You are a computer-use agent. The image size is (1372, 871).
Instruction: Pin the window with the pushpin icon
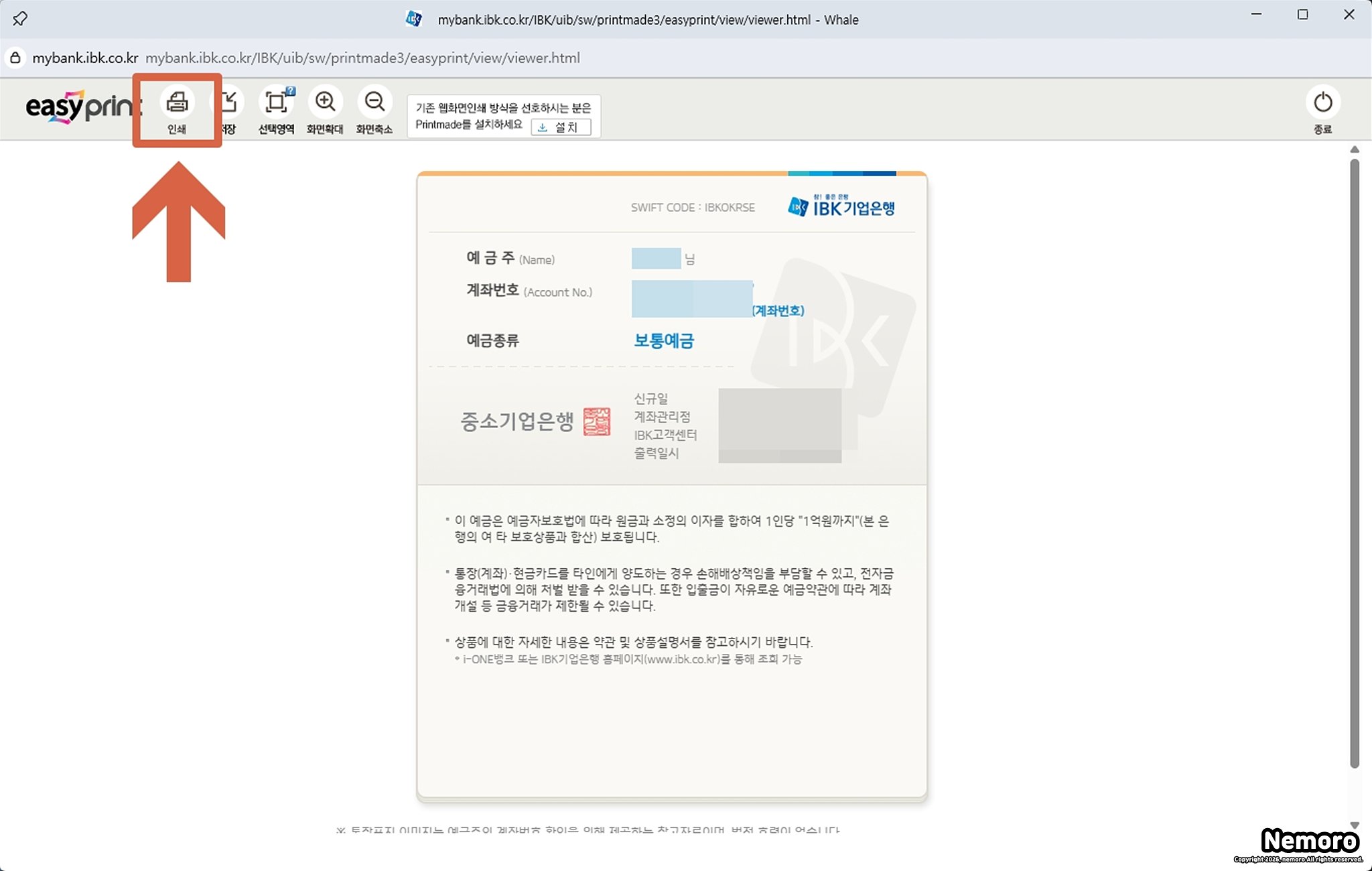click(20, 19)
